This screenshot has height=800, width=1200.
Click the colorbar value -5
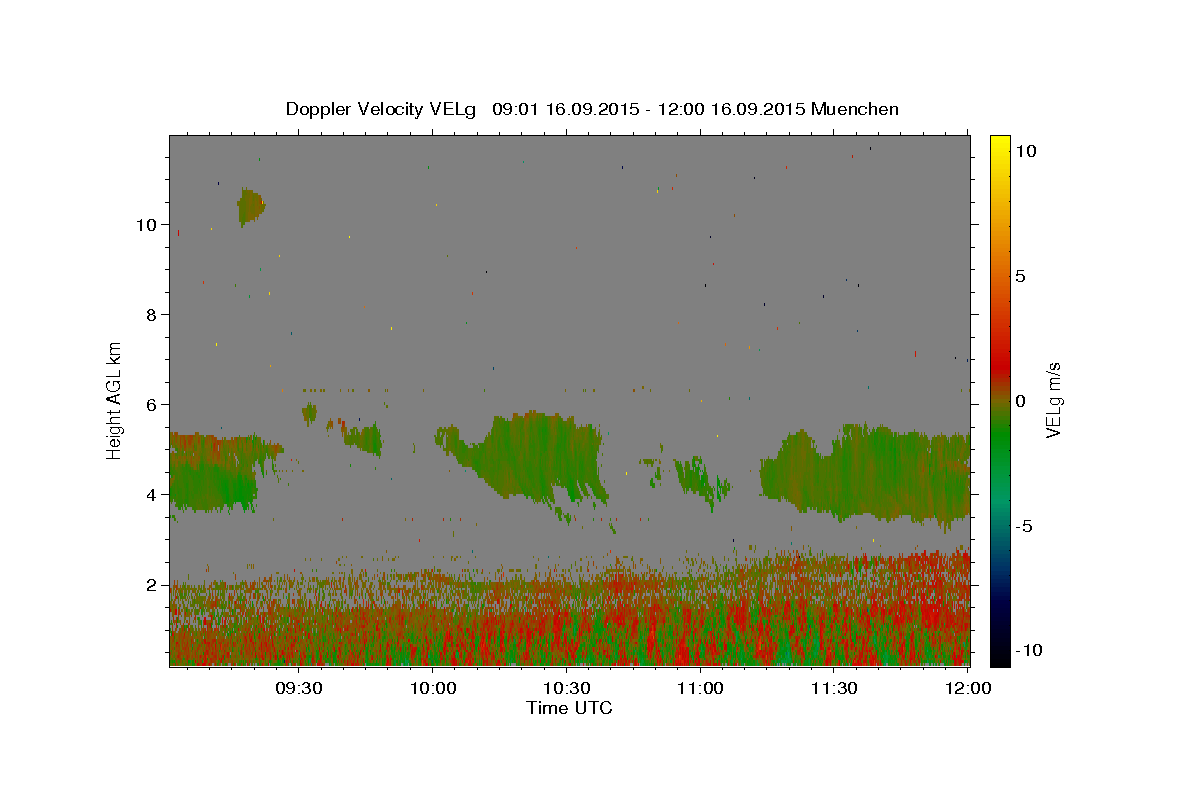click(x=1024, y=526)
